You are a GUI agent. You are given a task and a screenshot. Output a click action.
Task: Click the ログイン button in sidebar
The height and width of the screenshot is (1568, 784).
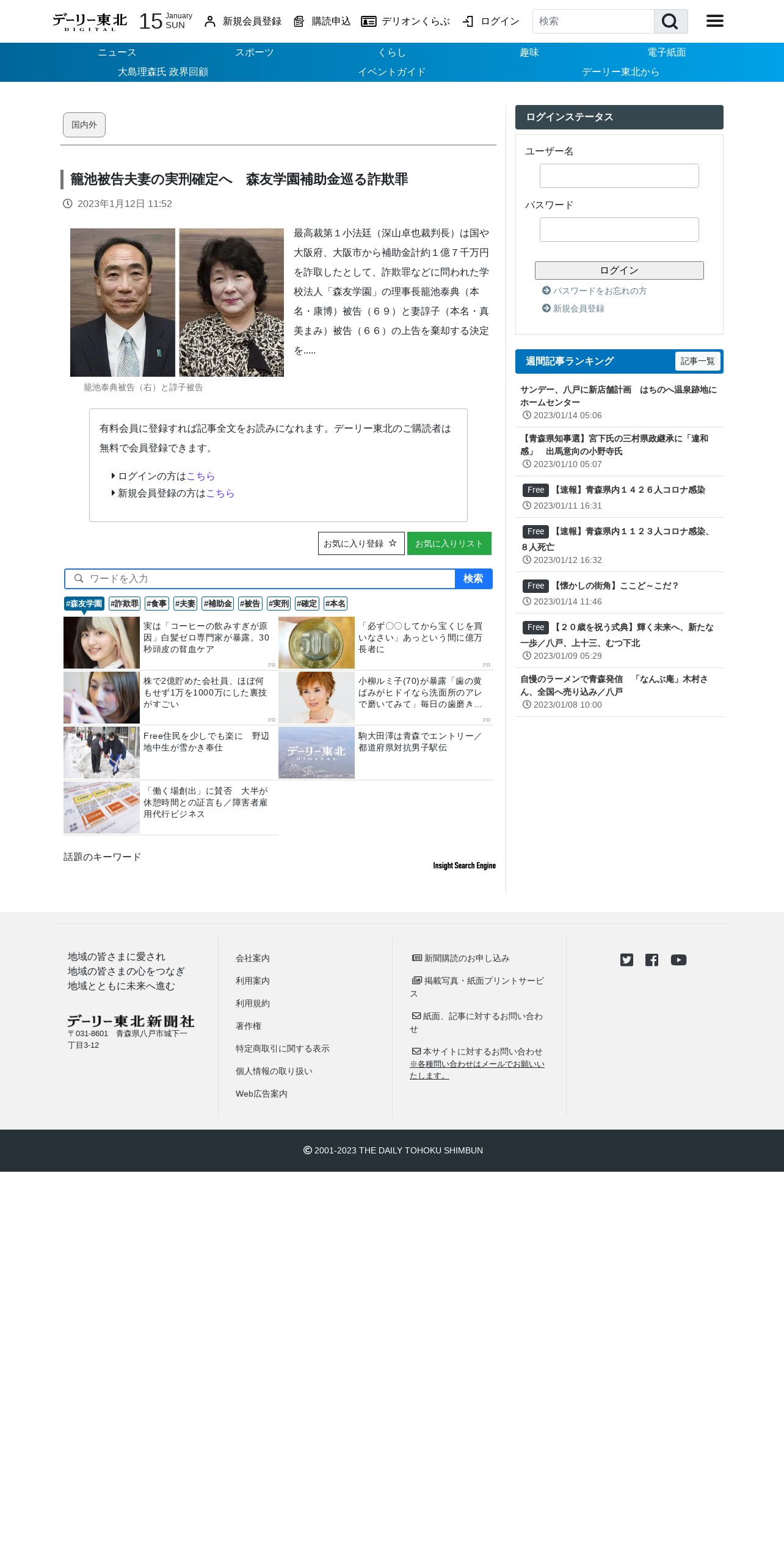tap(619, 270)
